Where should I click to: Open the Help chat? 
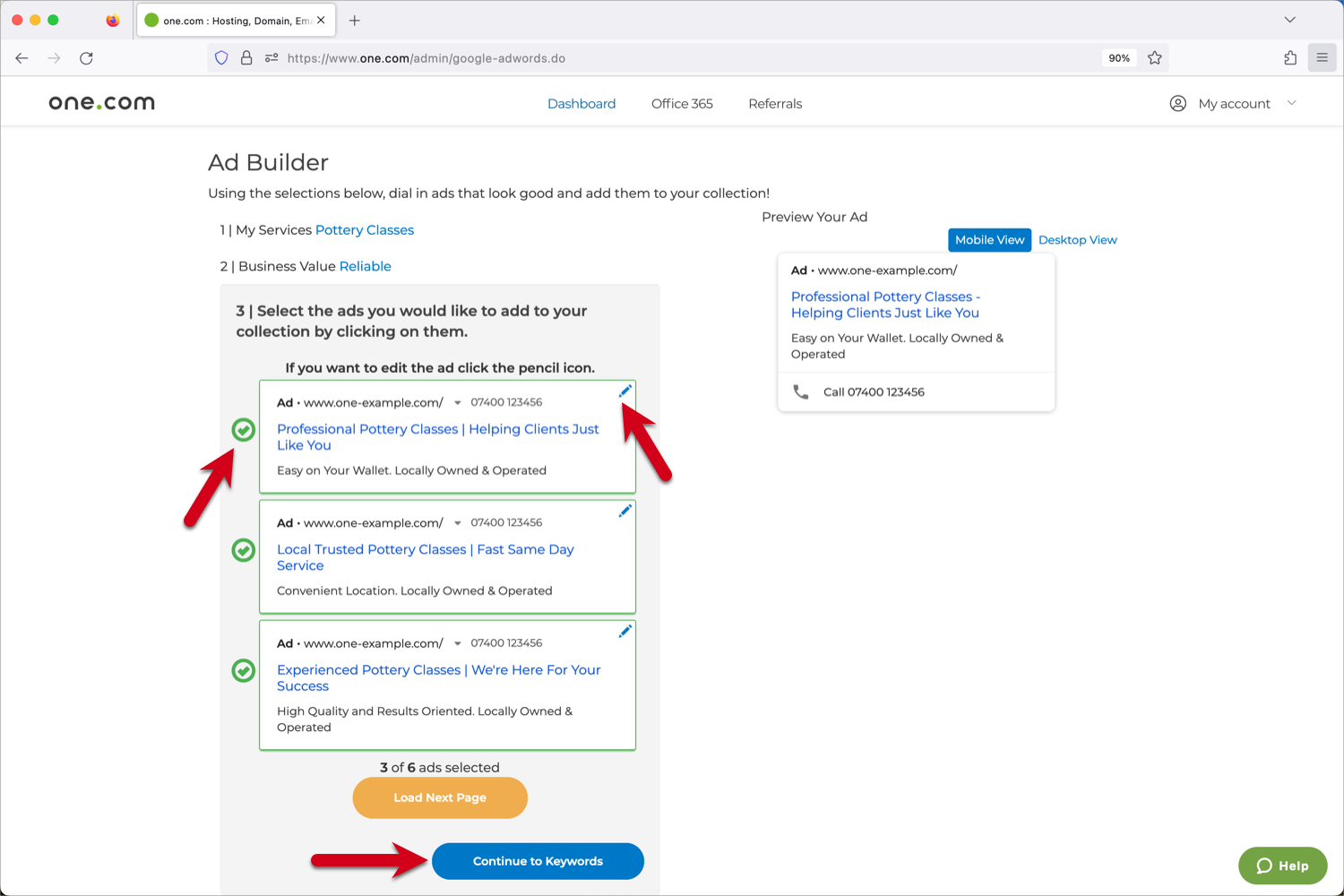tap(1282, 866)
